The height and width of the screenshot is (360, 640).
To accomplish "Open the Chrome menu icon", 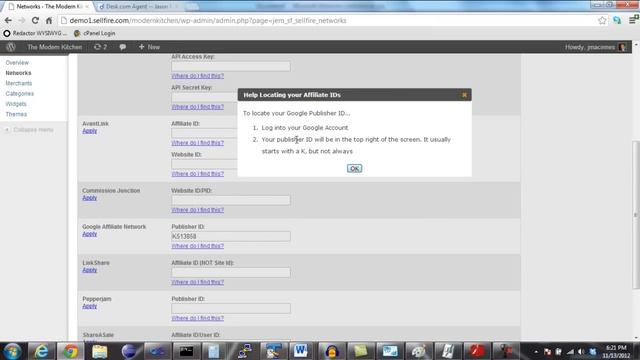I will (x=633, y=20).
